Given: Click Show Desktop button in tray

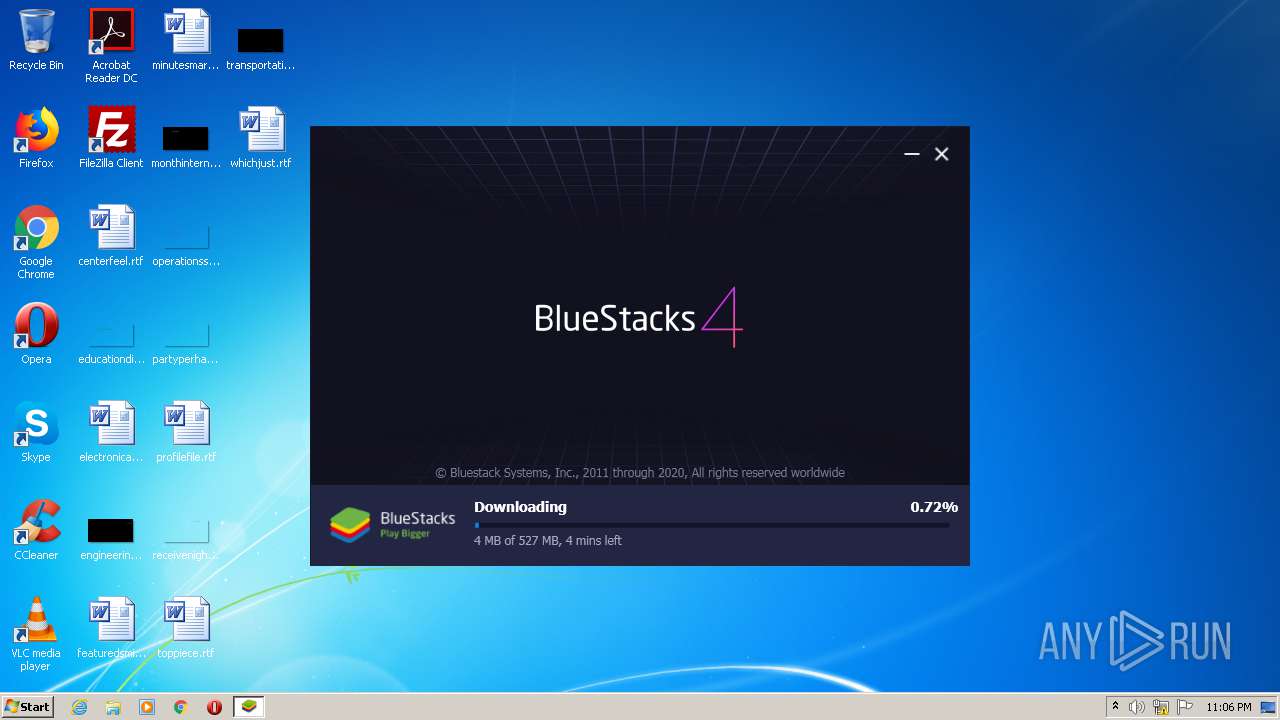Looking at the screenshot, I should coord(1269,707).
